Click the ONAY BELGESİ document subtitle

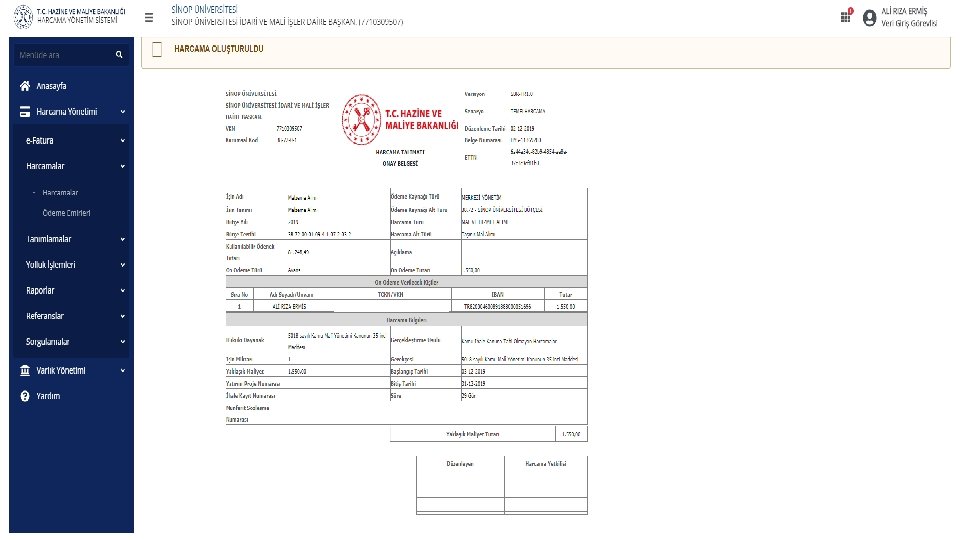(x=400, y=163)
